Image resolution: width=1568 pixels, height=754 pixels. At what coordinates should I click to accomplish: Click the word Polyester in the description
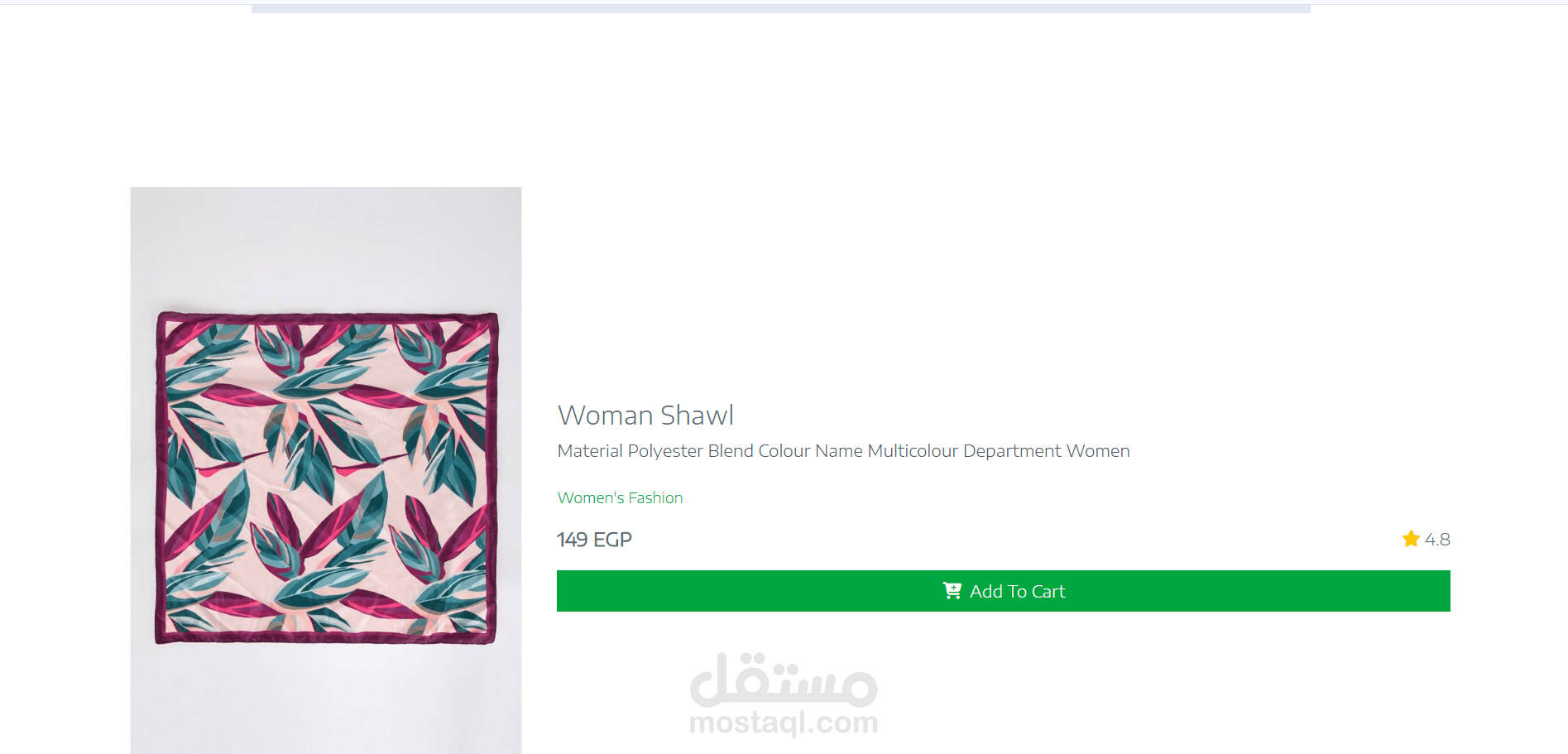point(665,451)
